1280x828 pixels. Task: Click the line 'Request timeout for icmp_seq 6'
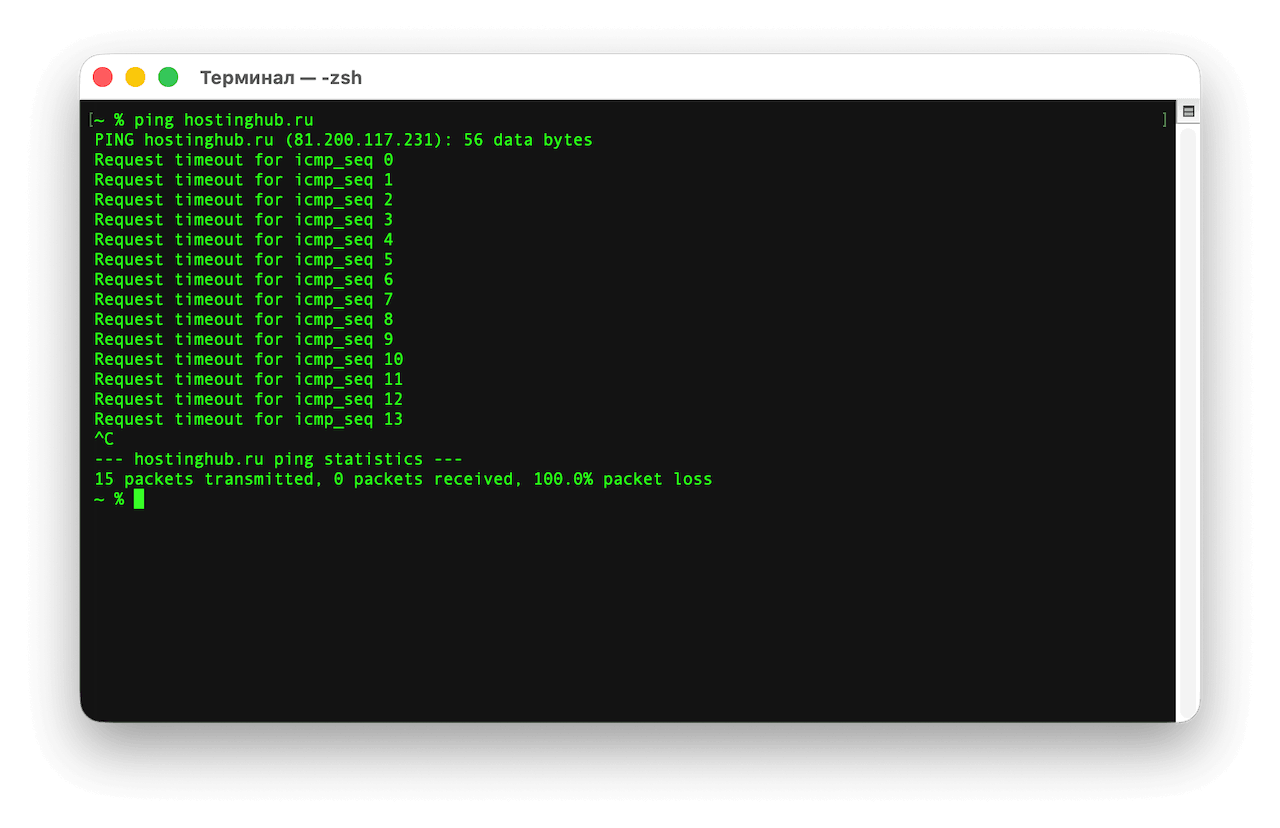[x=243, y=280]
